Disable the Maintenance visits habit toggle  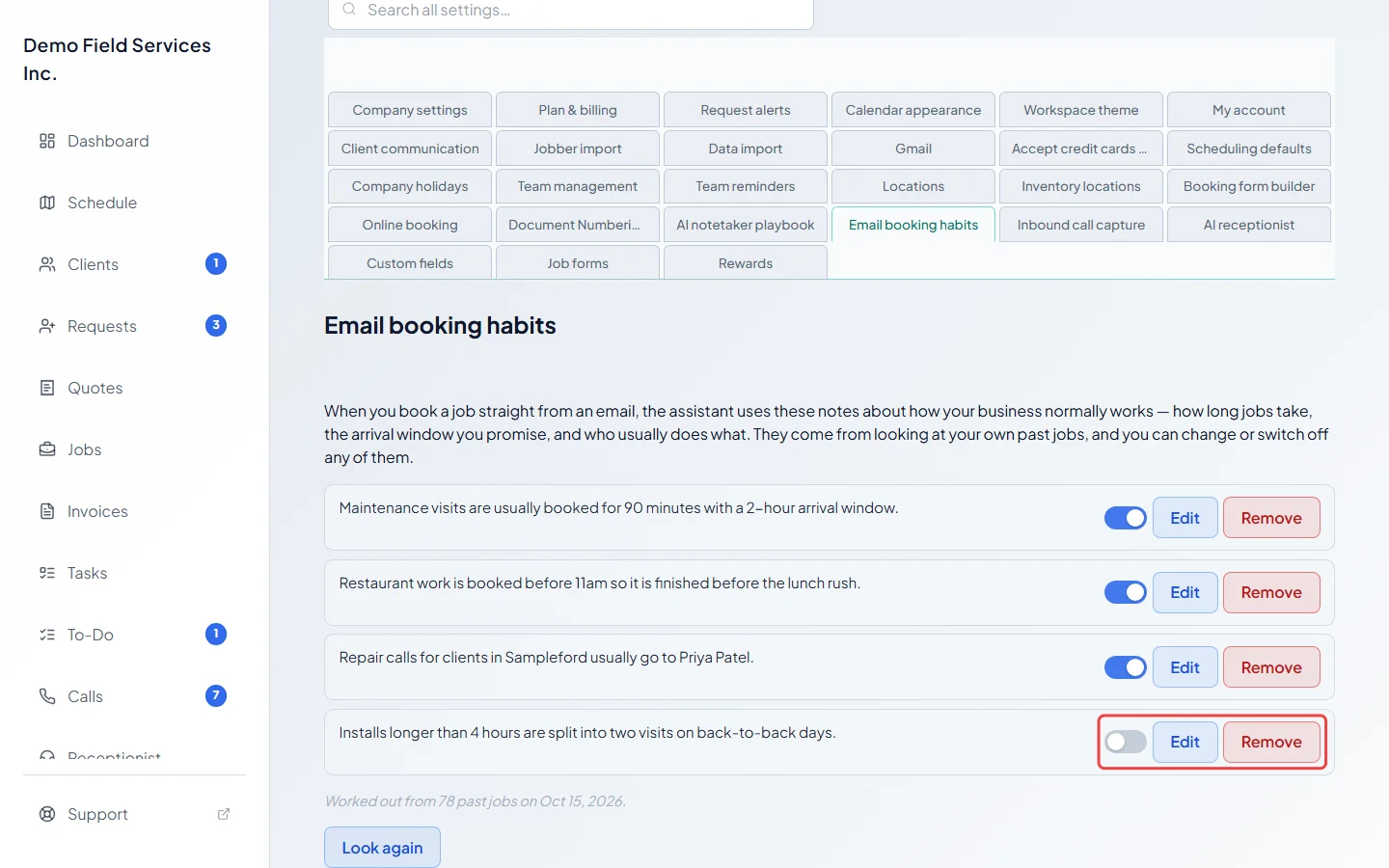[x=1126, y=518]
